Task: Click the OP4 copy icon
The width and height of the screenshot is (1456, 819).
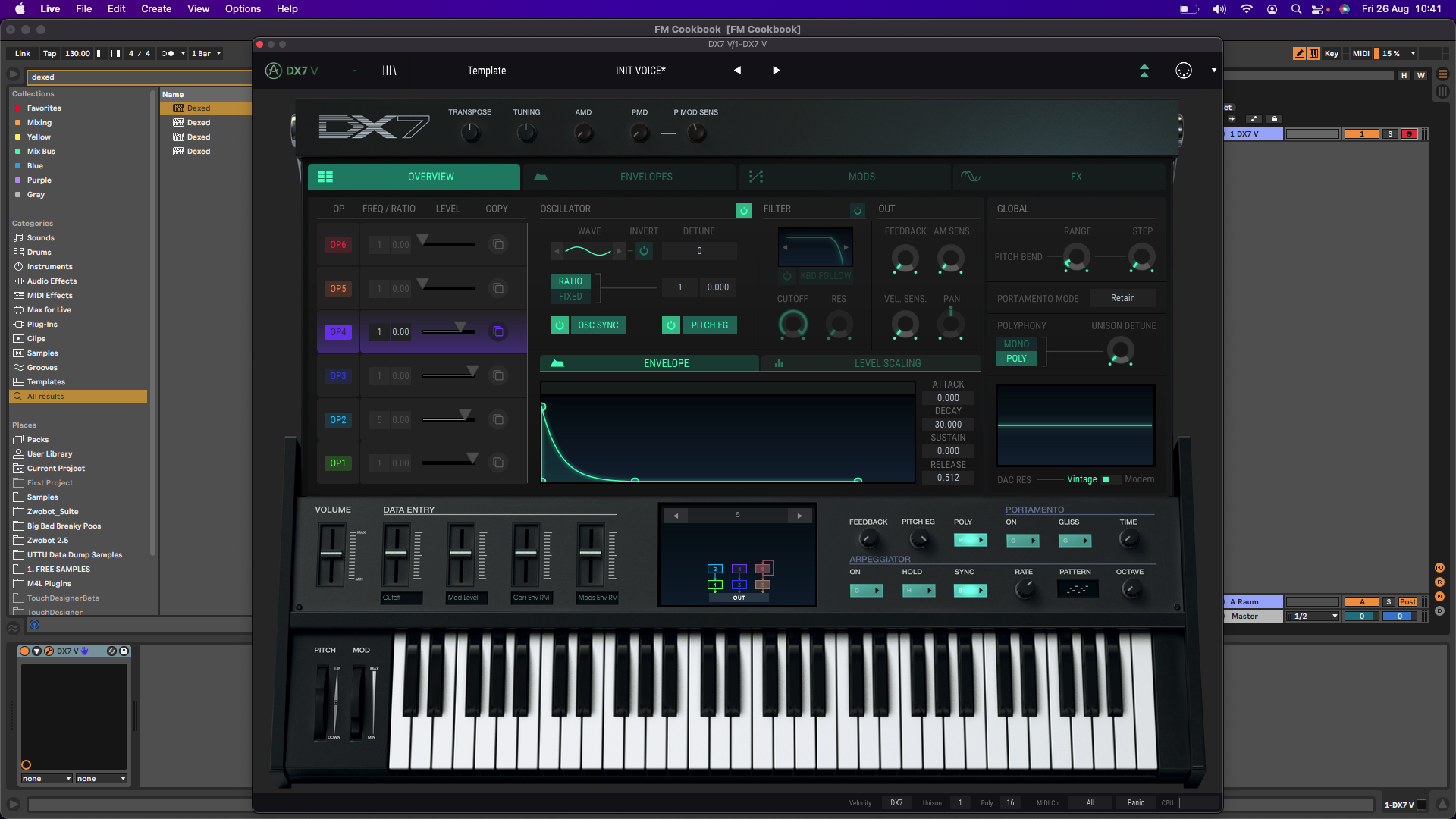Action: click(498, 331)
